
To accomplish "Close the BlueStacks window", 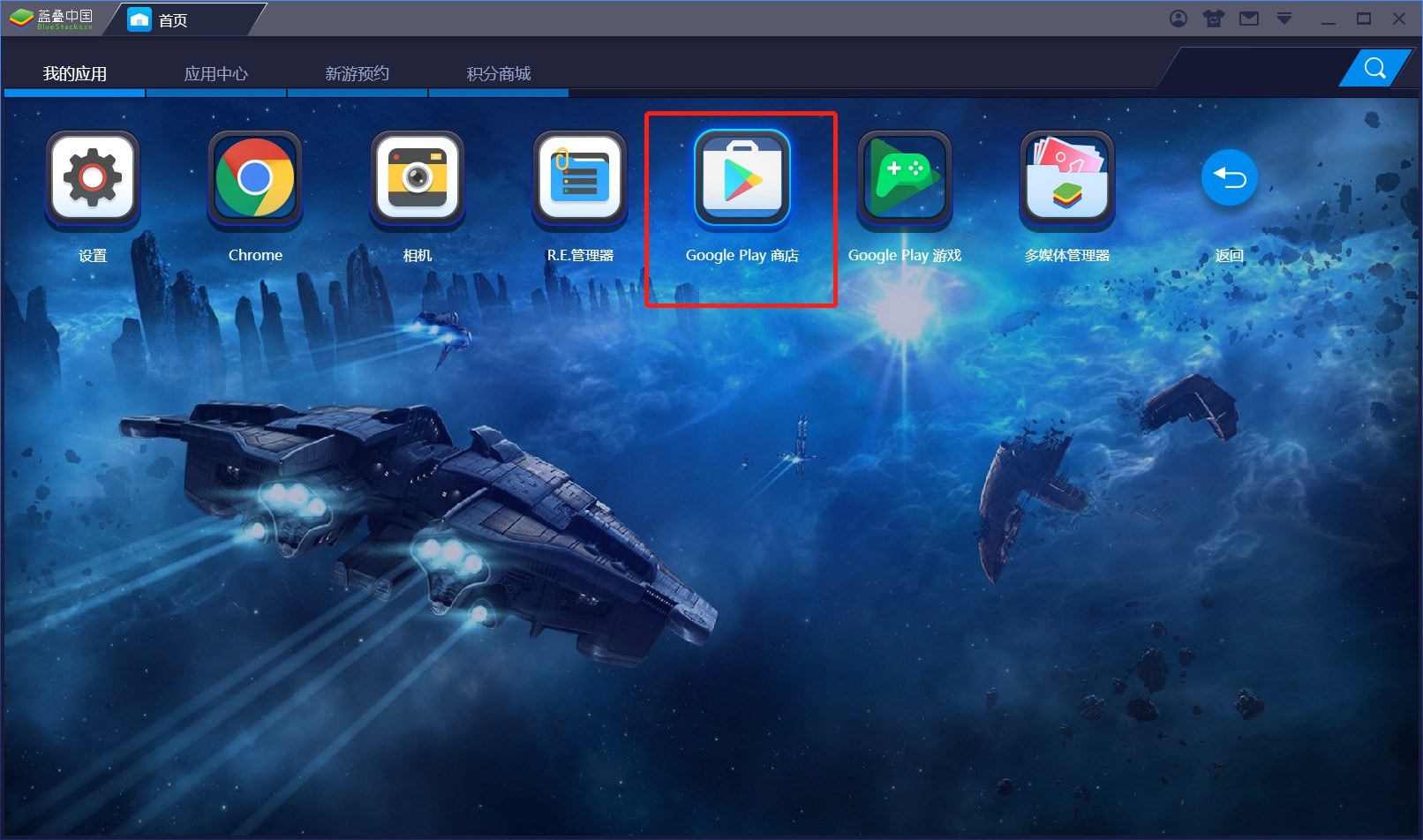I will point(1399,19).
